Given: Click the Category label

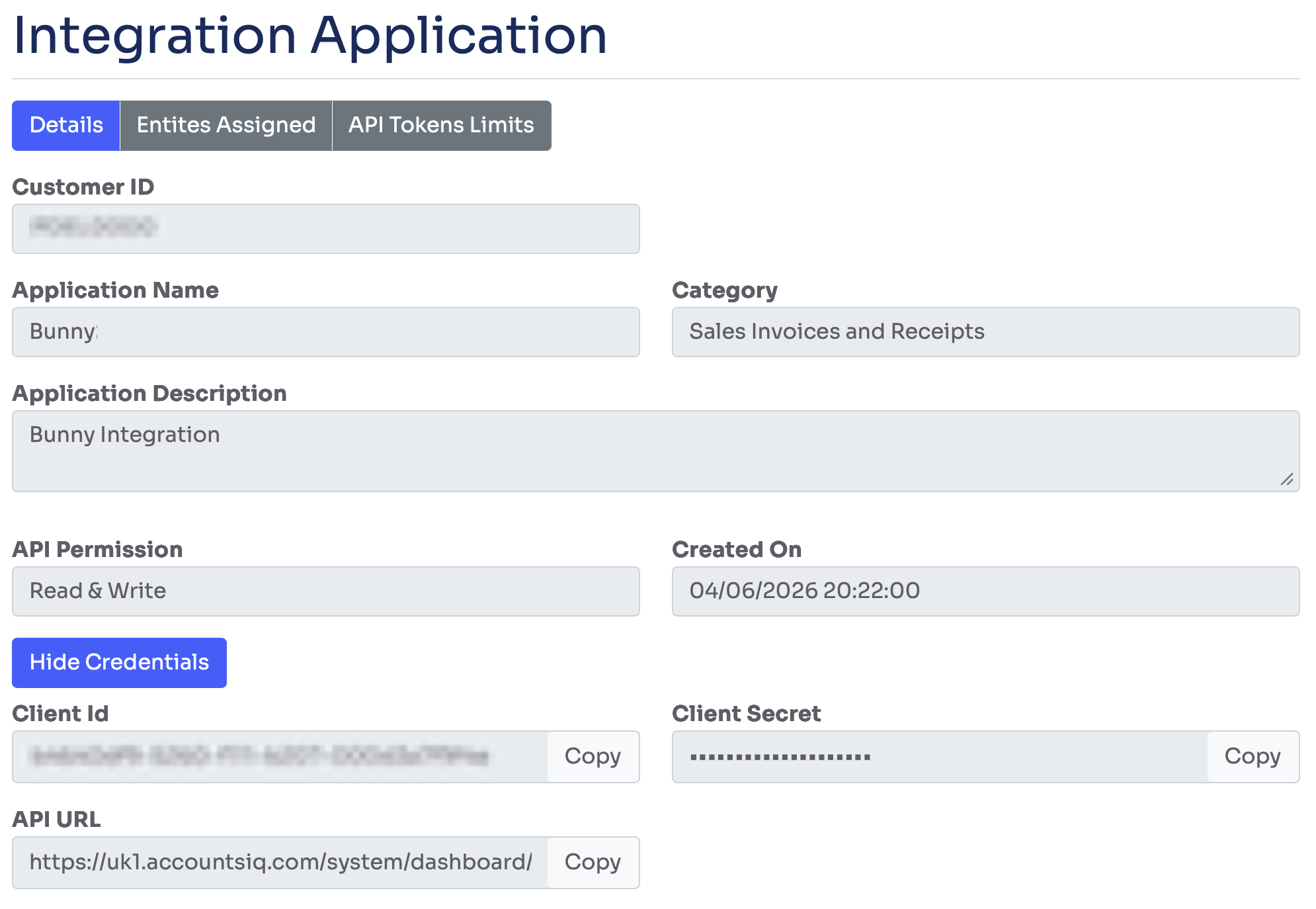Looking at the screenshot, I should 725,290.
